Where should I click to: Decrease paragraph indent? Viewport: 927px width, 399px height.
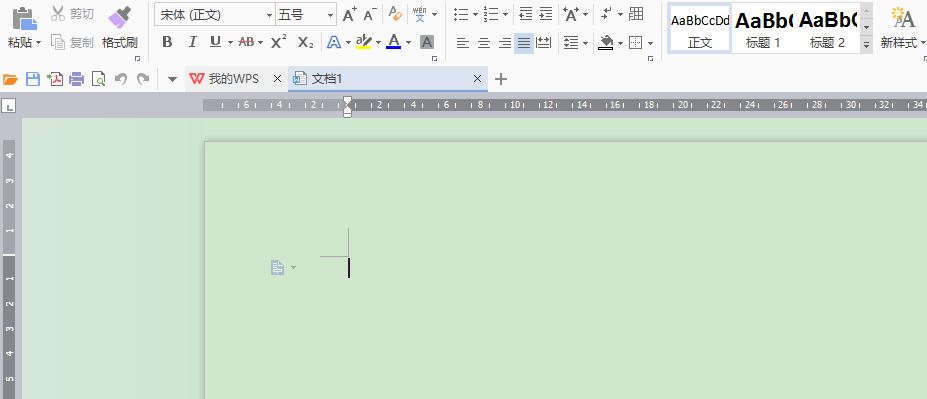click(x=526, y=14)
